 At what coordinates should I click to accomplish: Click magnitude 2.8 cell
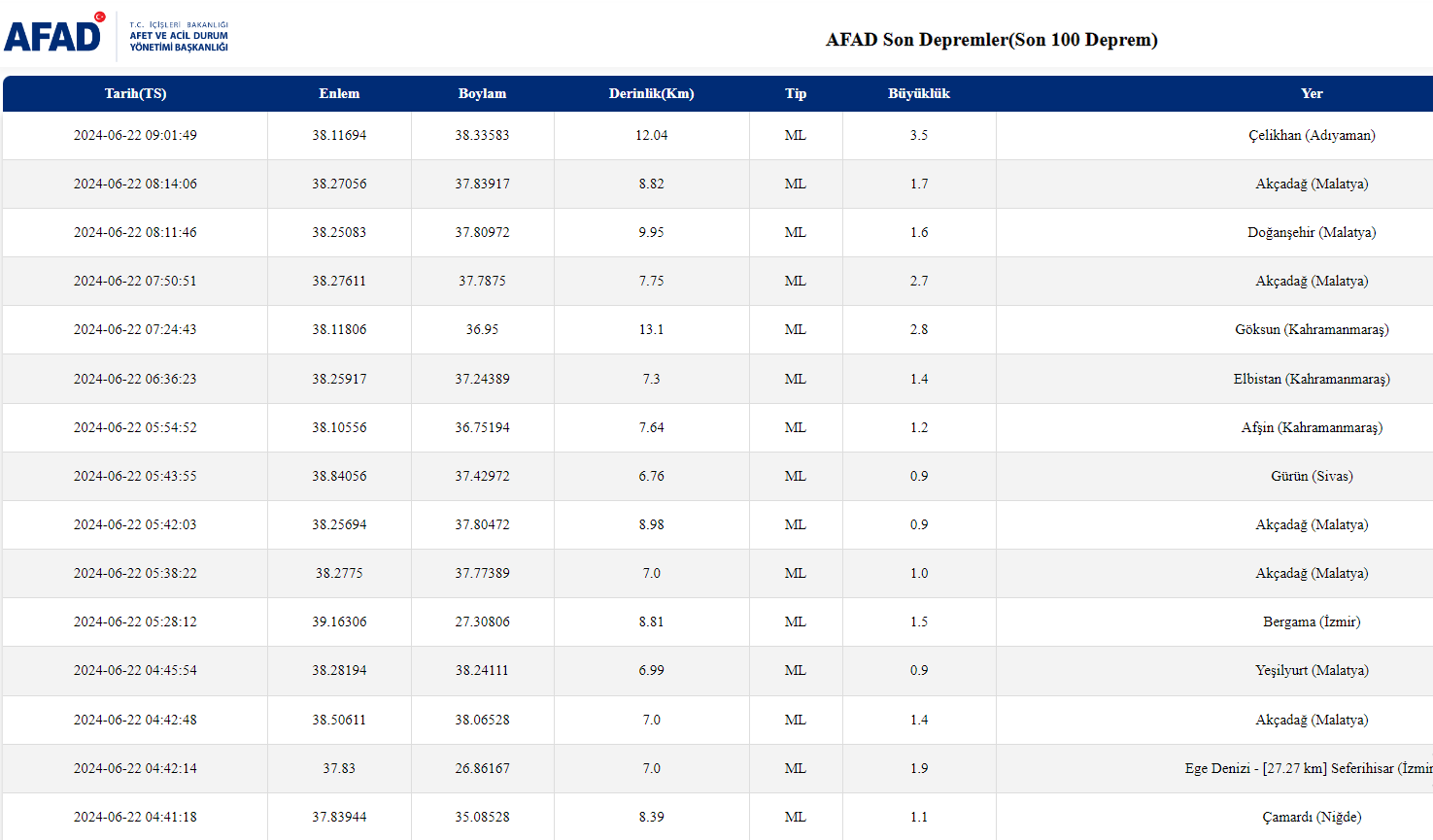[x=919, y=329]
